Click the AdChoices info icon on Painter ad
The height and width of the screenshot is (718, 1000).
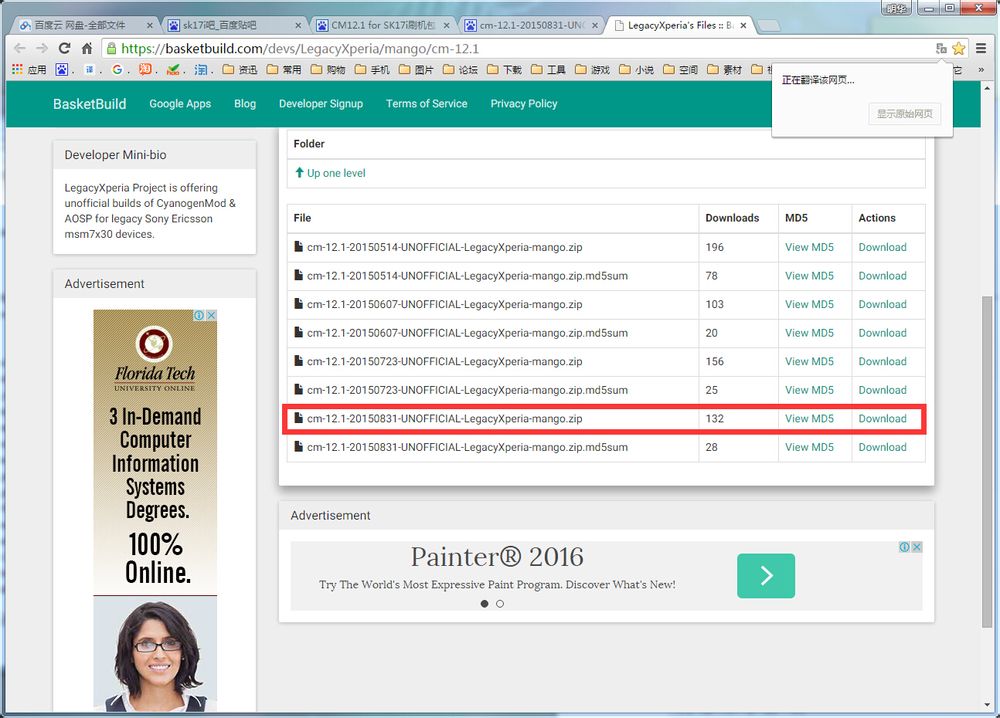tap(904, 547)
